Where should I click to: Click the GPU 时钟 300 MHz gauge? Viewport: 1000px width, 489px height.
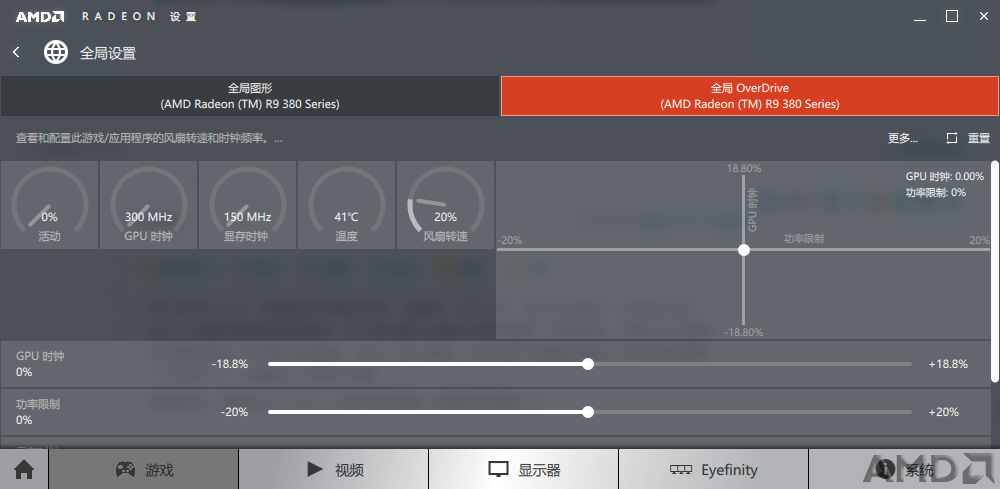149,205
